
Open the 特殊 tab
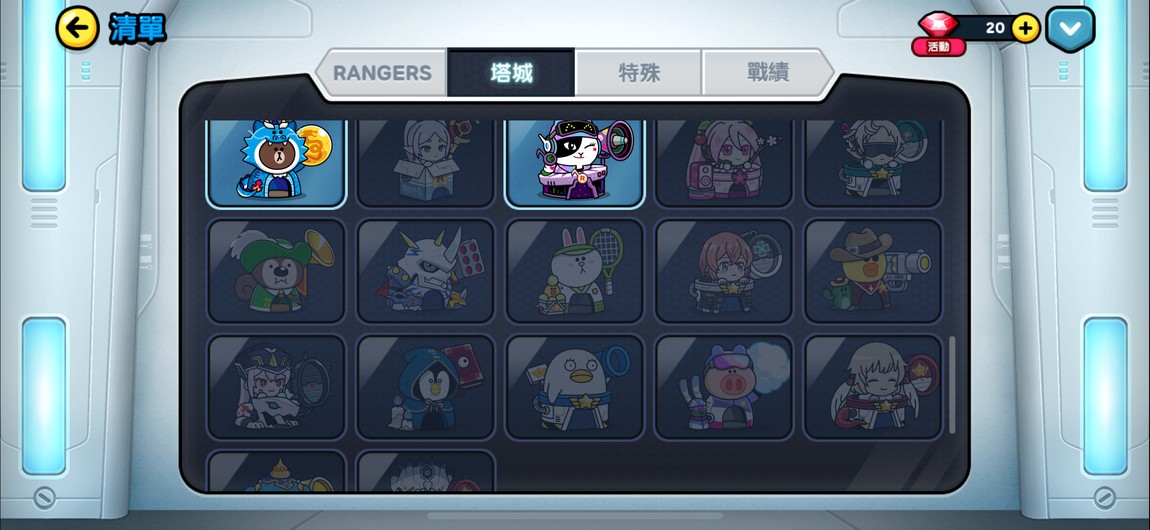[x=639, y=73]
